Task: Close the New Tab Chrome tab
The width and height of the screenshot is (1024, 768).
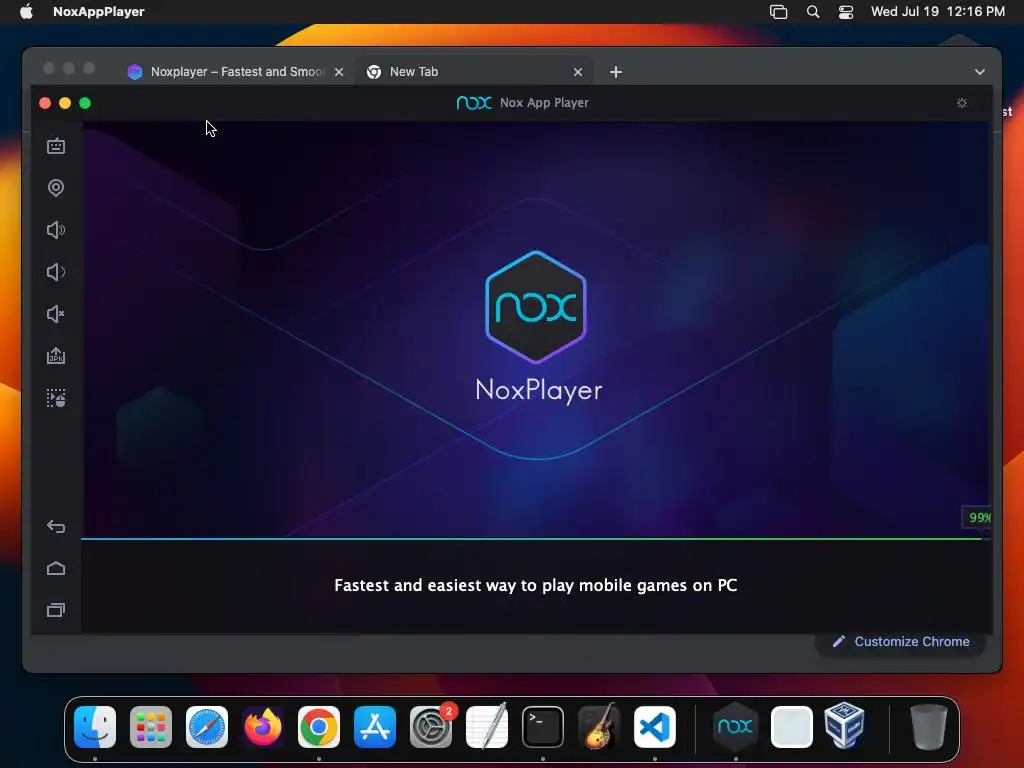Action: coord(578,72)
